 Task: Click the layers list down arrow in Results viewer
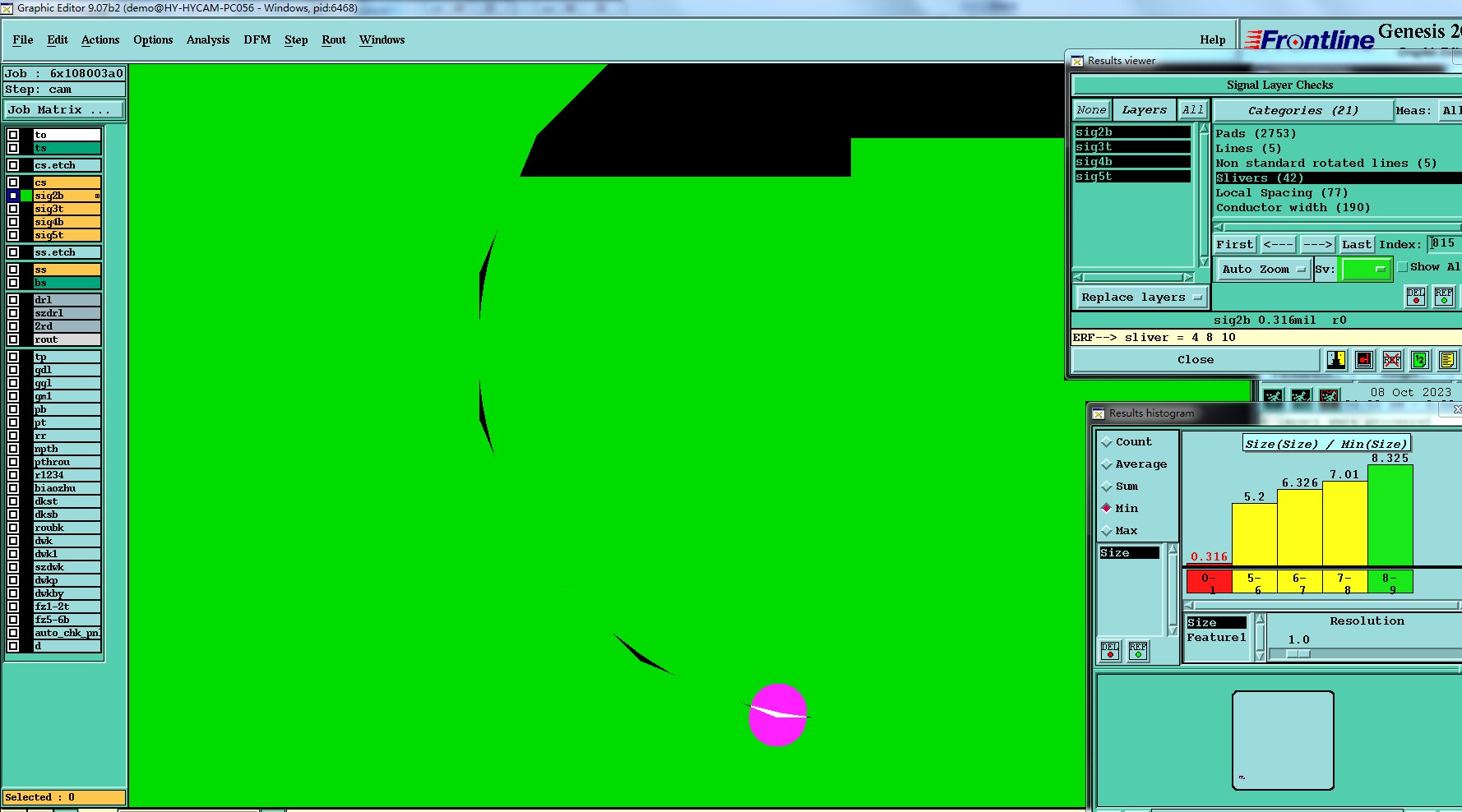tap(1204, 261)
